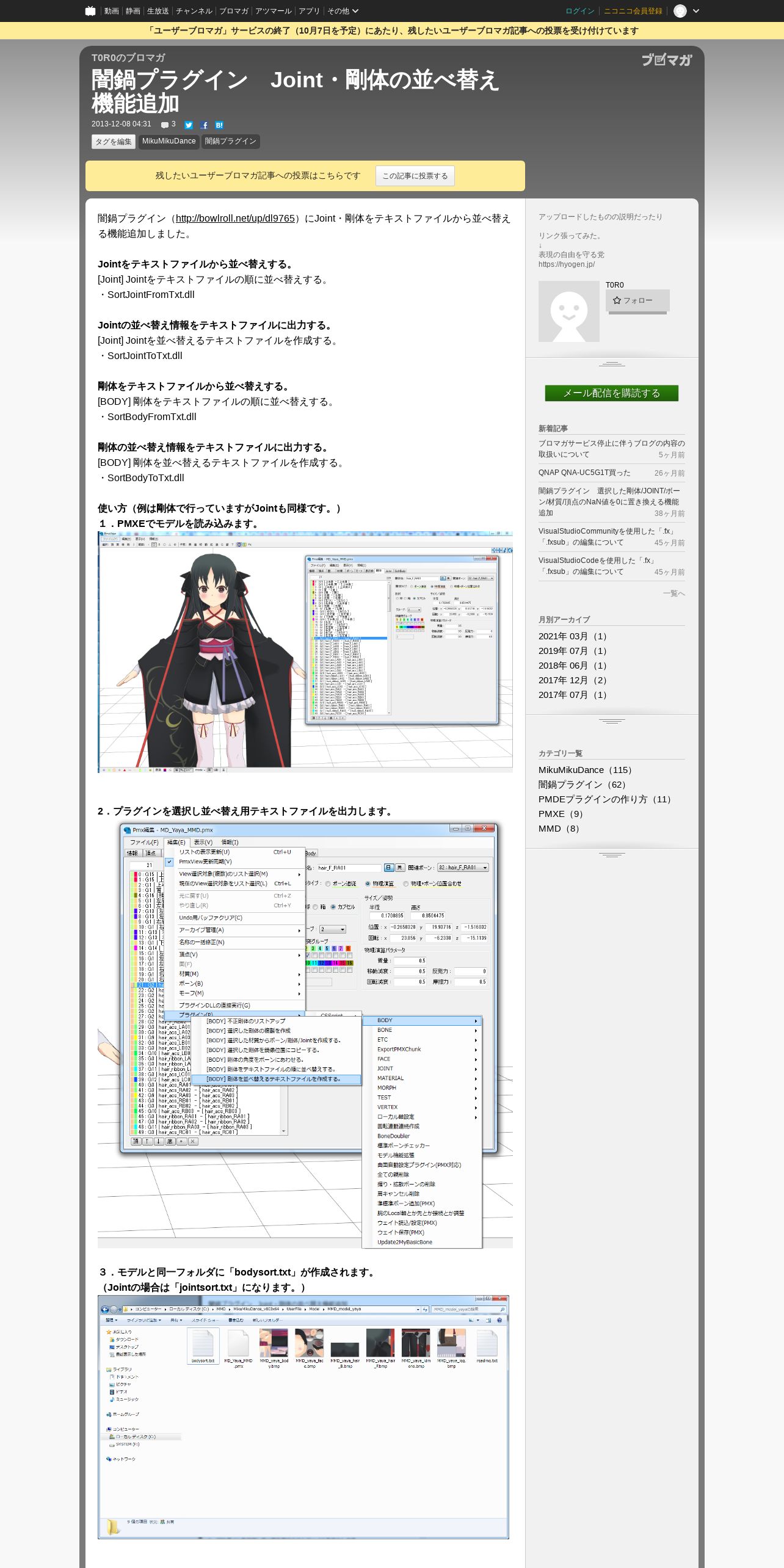784x1568 pixels.
Task: Collapse the monthly archive section handle
Action: click(x=612, y=721)
